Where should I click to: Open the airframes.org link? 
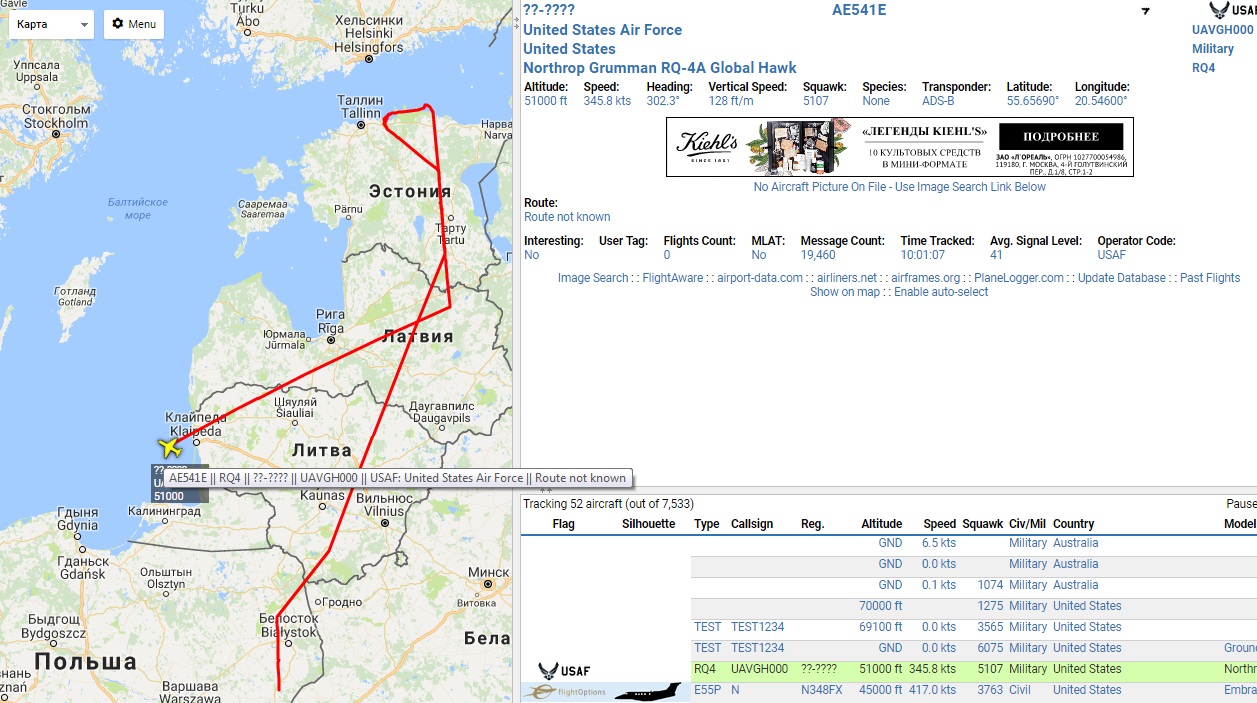pos(925,278)
